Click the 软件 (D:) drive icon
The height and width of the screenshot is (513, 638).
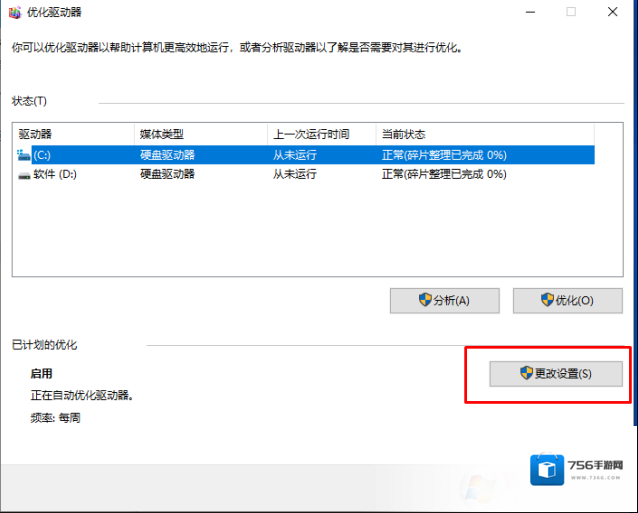24,174
